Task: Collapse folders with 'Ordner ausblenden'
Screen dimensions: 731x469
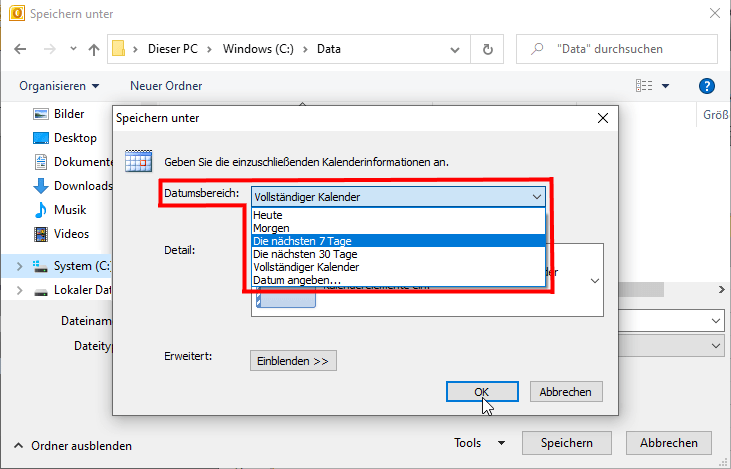Action: [x=72, y=446]
